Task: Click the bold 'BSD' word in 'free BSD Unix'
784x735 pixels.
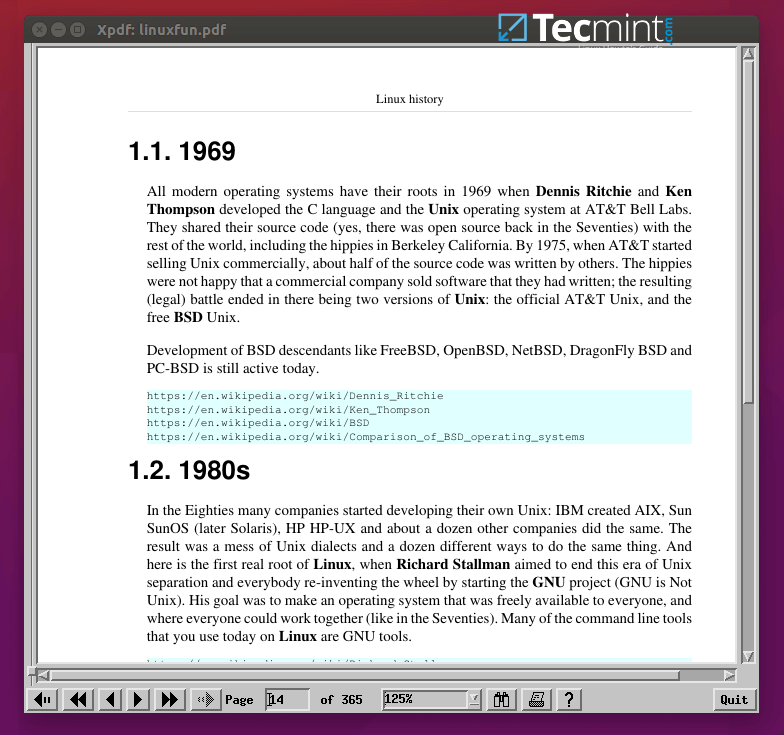Action: point(188,318)
